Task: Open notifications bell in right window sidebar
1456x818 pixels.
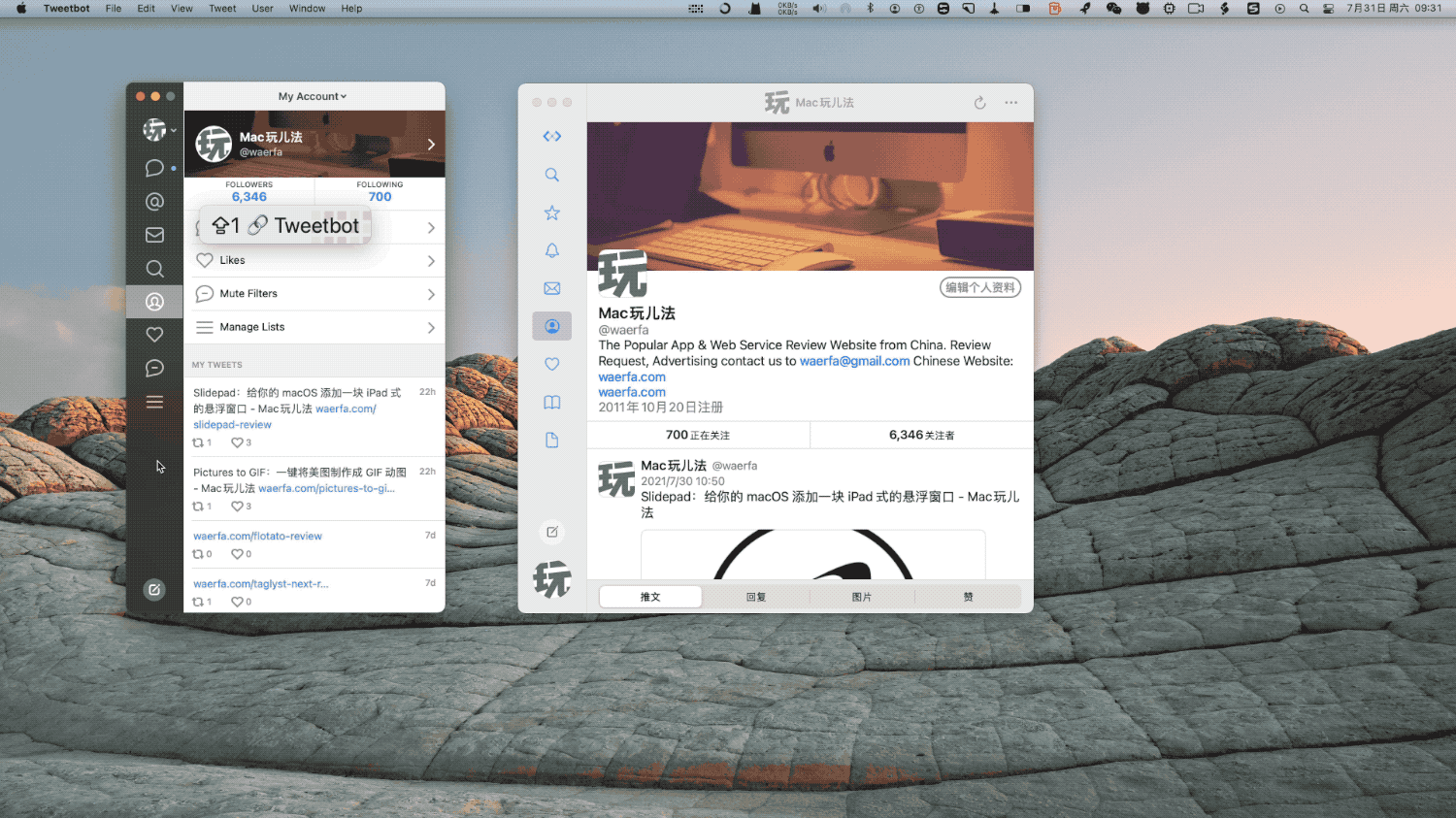Action: (552, 250)
